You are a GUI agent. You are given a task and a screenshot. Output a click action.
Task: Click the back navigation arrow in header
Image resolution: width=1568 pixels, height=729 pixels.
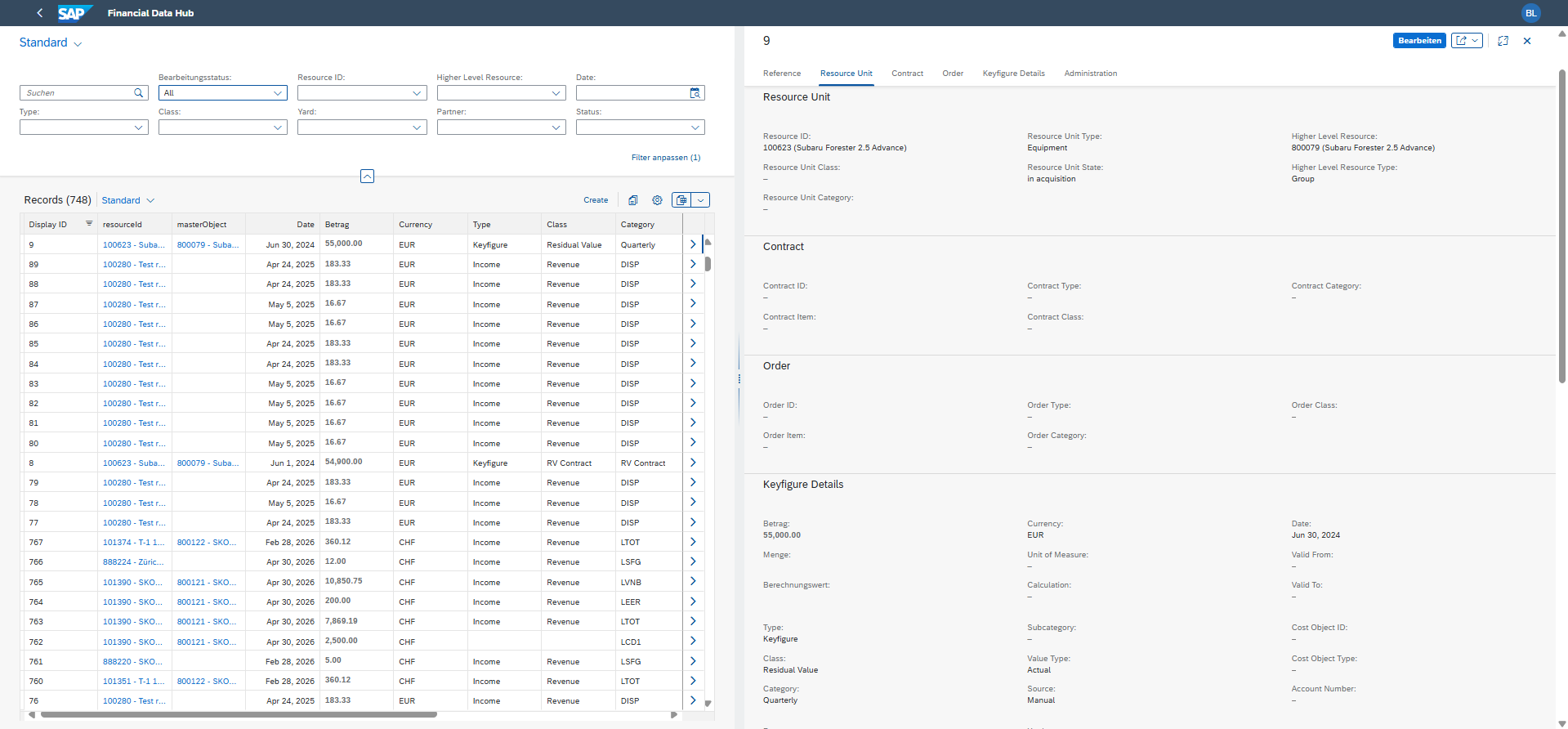click(40, 13)
